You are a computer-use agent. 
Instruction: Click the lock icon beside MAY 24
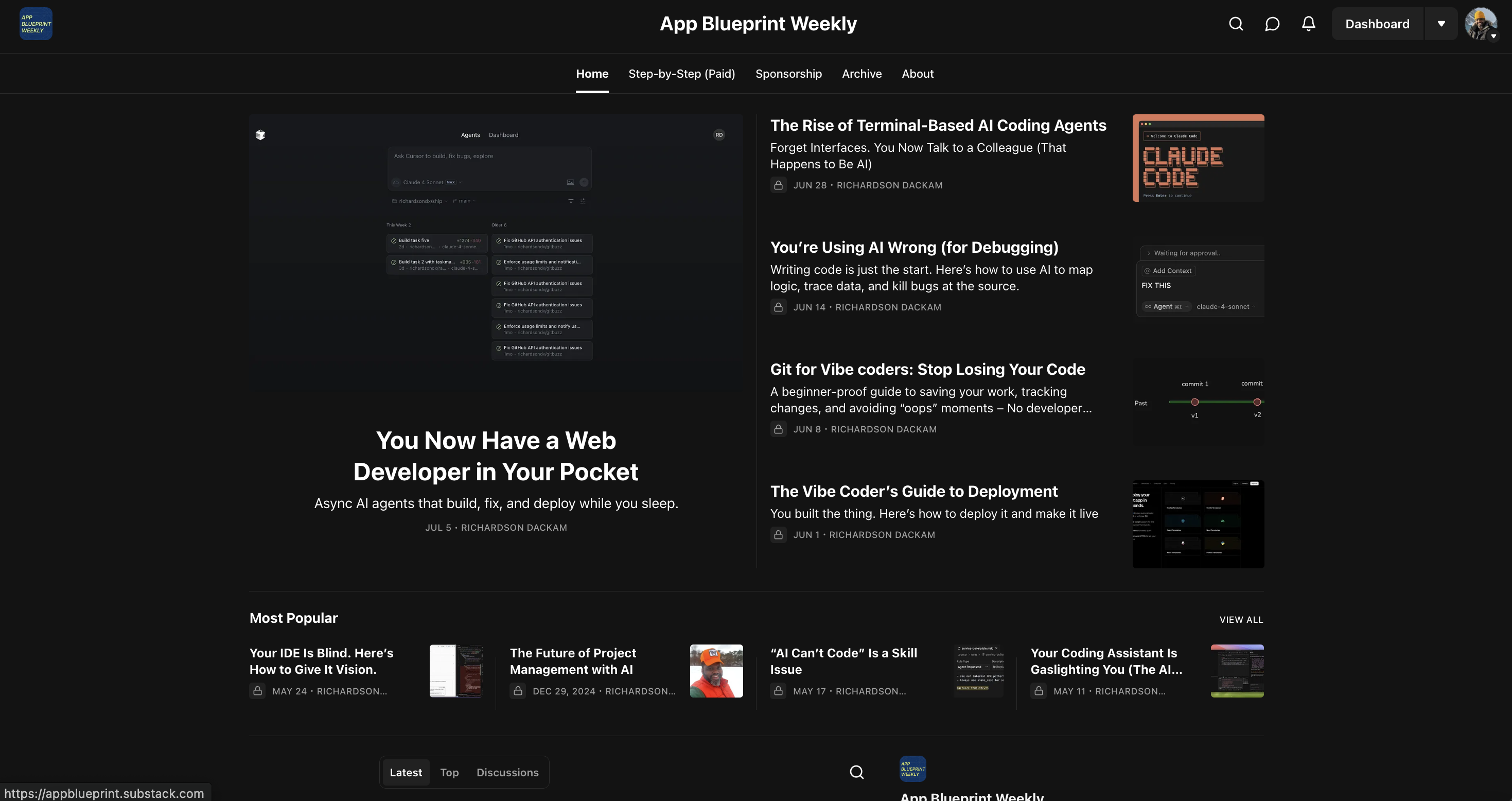[x=258, y=691]
